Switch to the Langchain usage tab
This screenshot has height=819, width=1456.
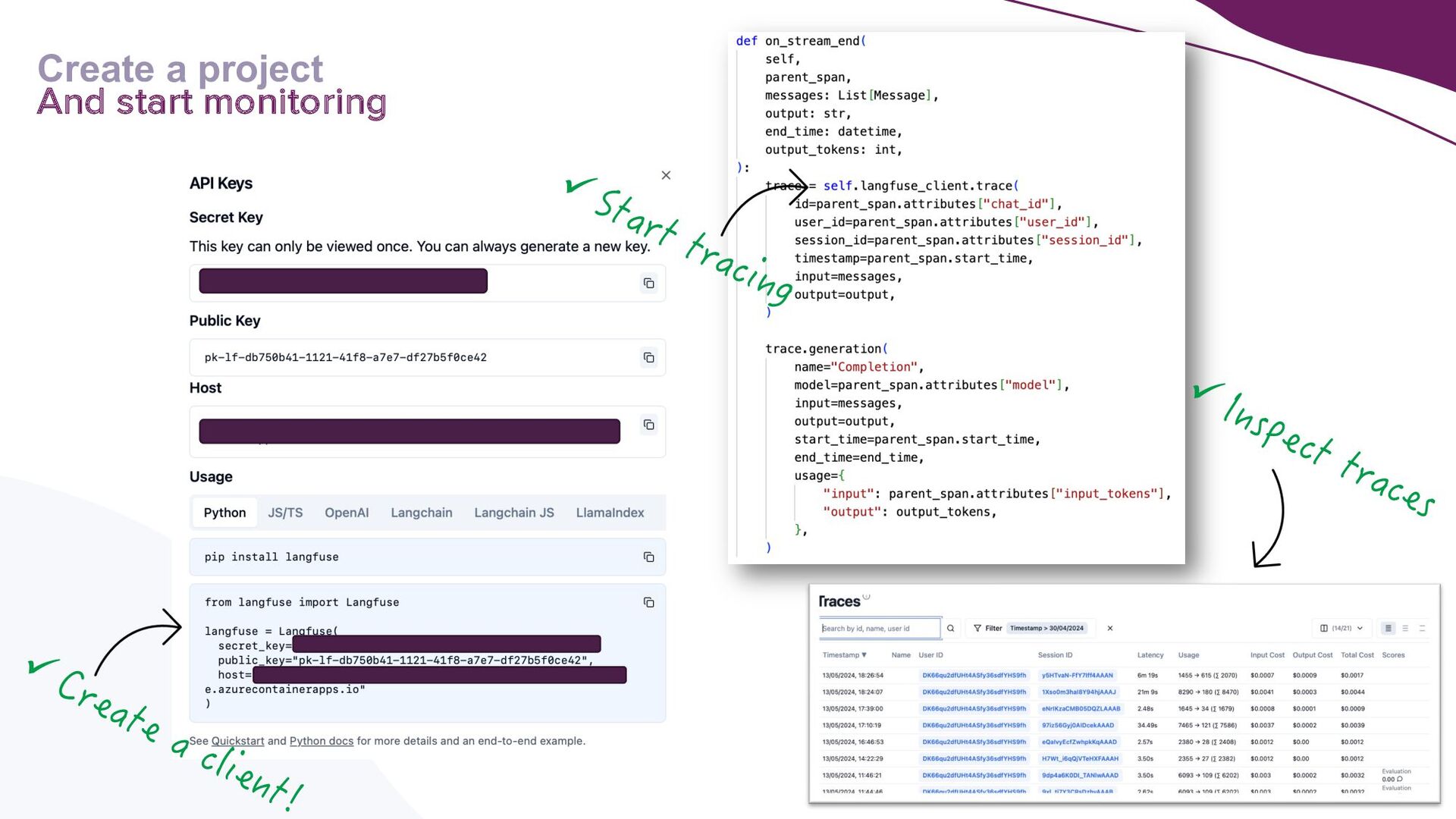(422, 513)
